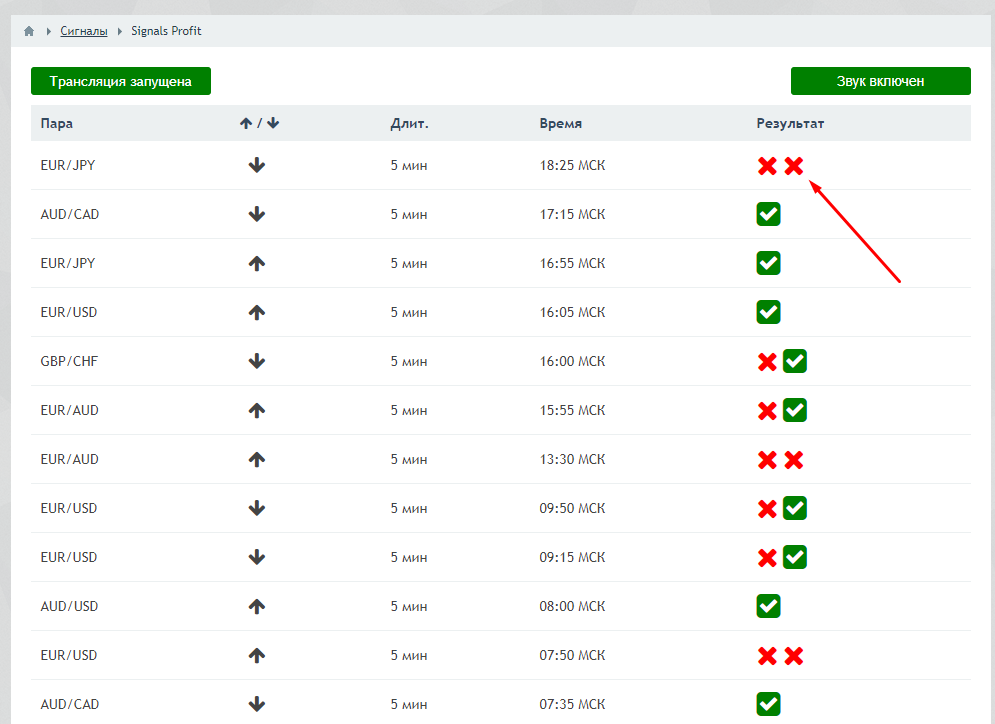Click the up arrow in the 15:55 МСК row

[256, 411]
